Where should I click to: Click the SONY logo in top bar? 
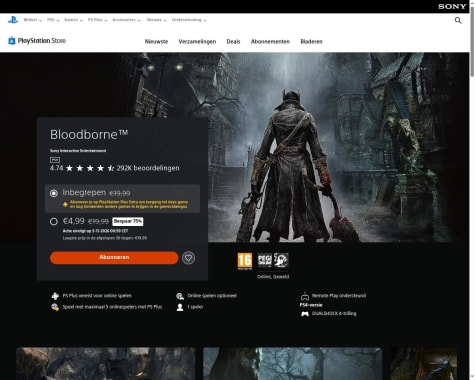pyautogui.click(x=452, y=6)
